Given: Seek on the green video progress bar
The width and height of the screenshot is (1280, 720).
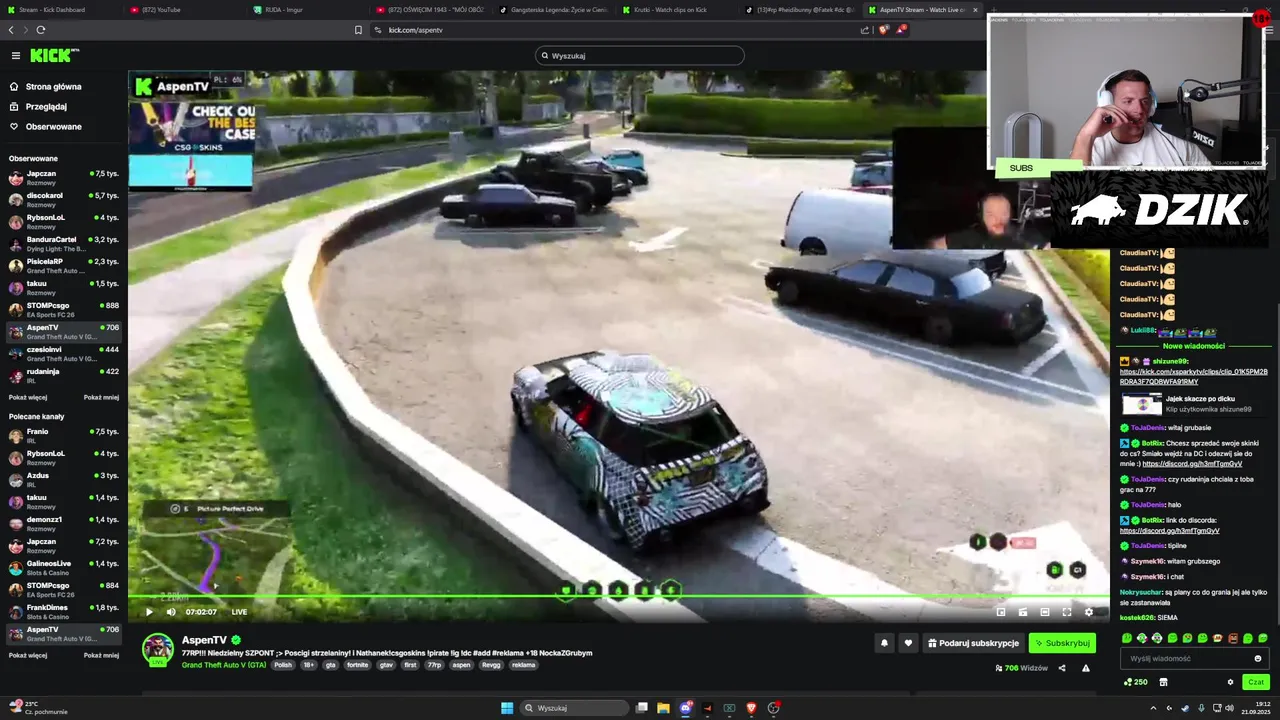Looking at the screenshot, I should [x=619, y=598].
